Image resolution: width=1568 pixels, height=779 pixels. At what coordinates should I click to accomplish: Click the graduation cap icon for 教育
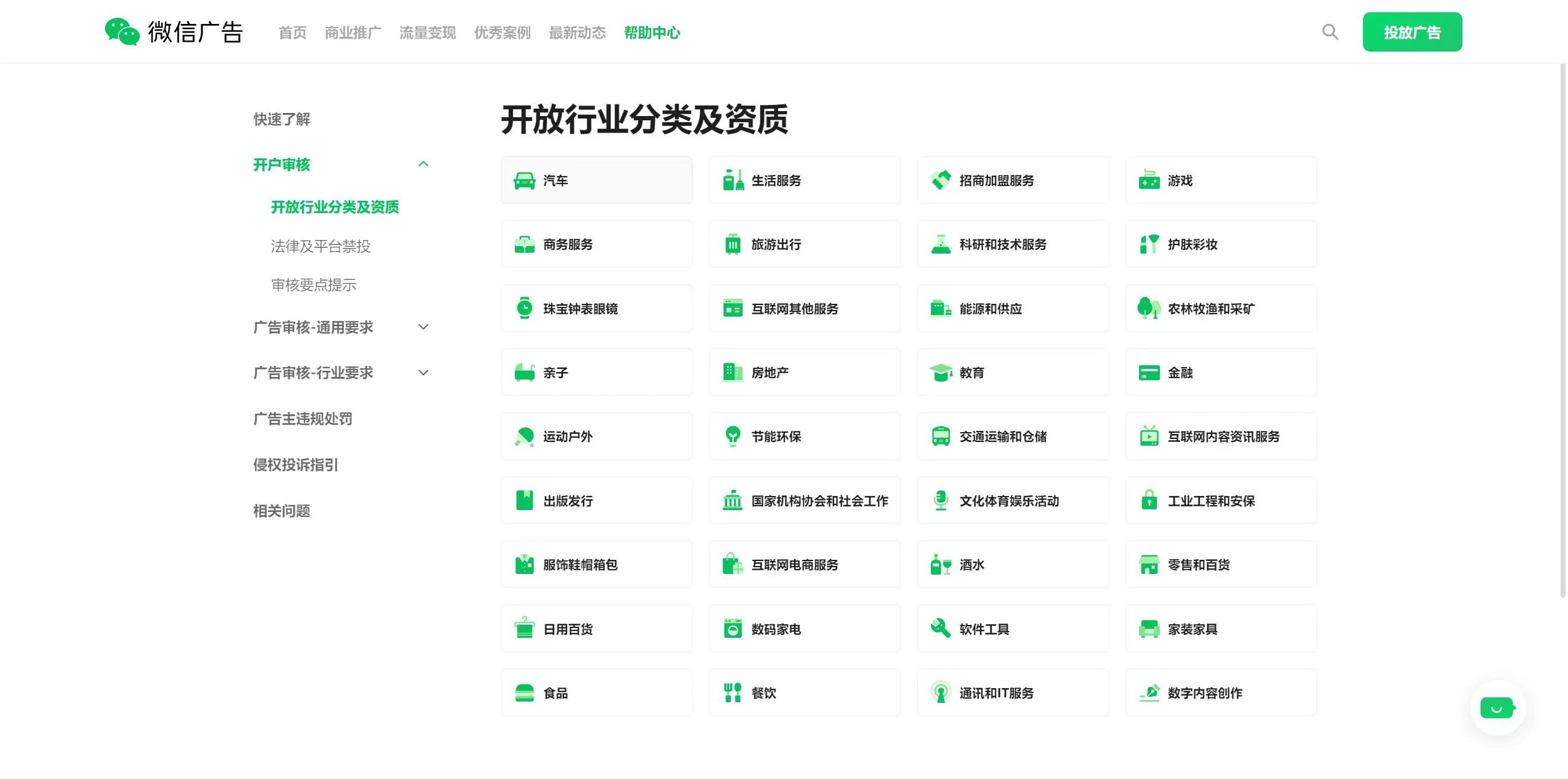pos(940,373)
